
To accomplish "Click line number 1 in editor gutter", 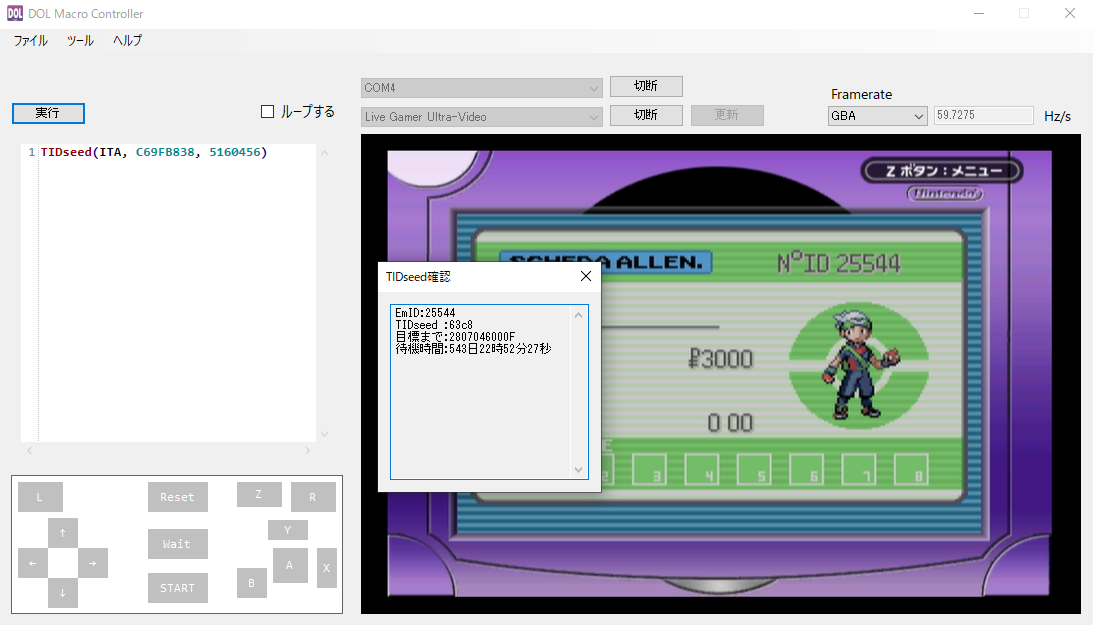I will click(31, 152).
